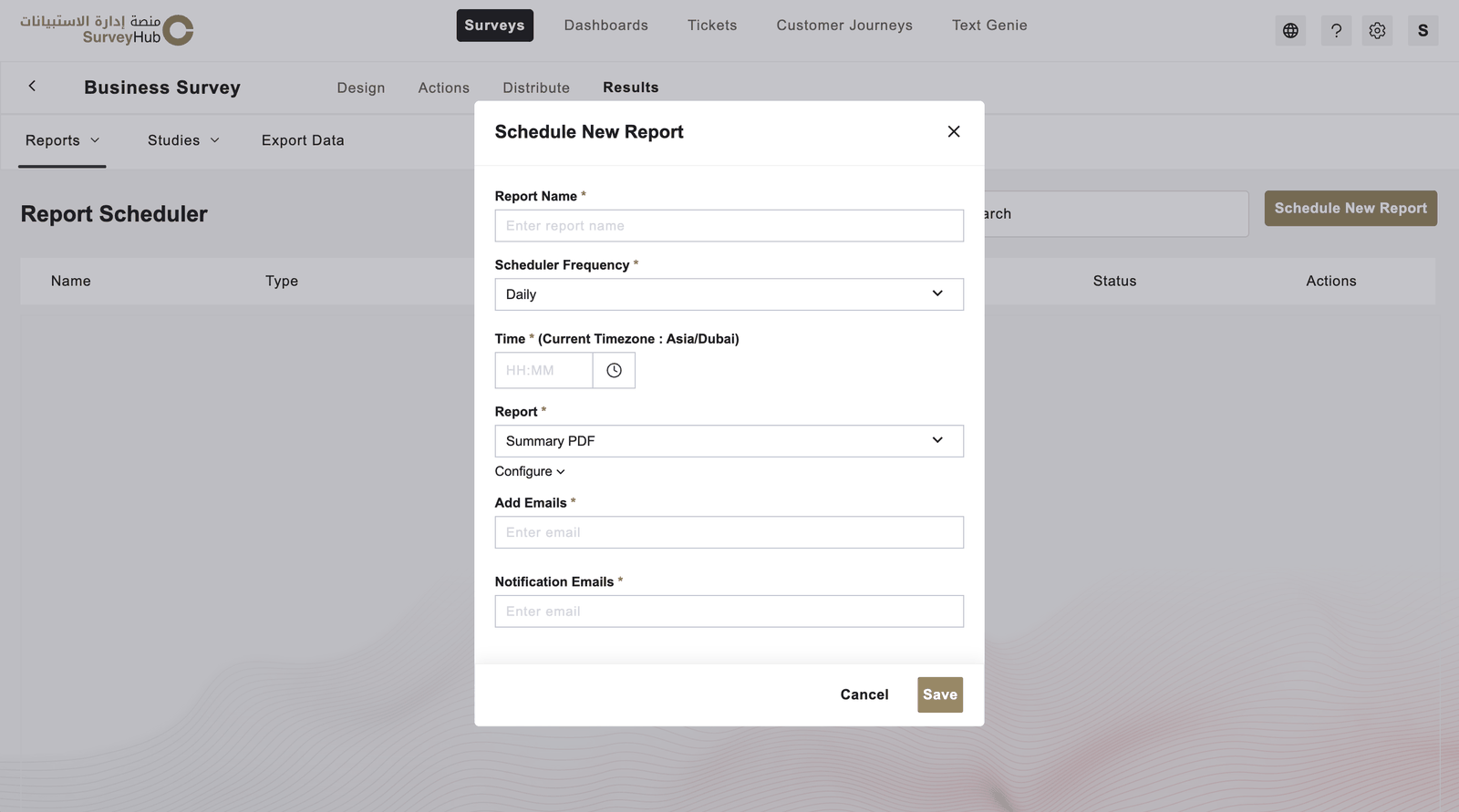
Task: Open the Surveys top menu
Action: click(x=494, y=26)
